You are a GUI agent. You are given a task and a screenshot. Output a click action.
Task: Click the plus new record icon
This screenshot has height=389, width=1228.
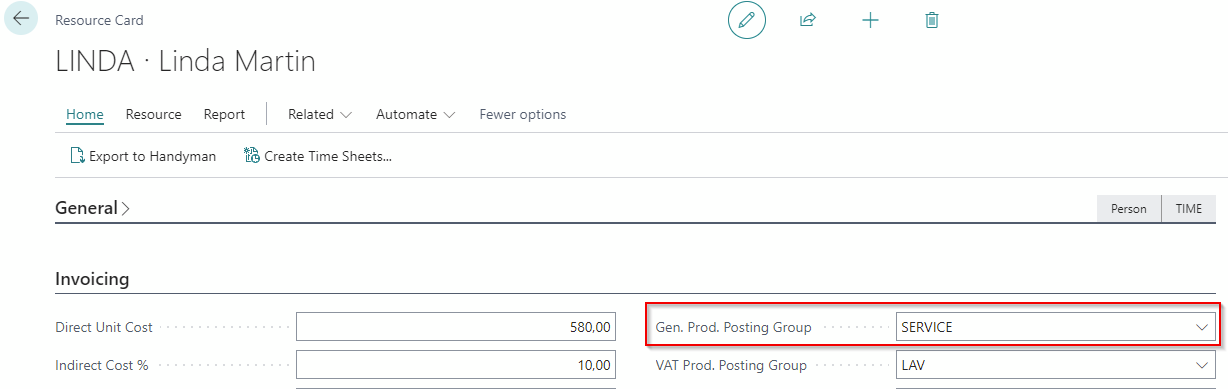pos(870,20)
